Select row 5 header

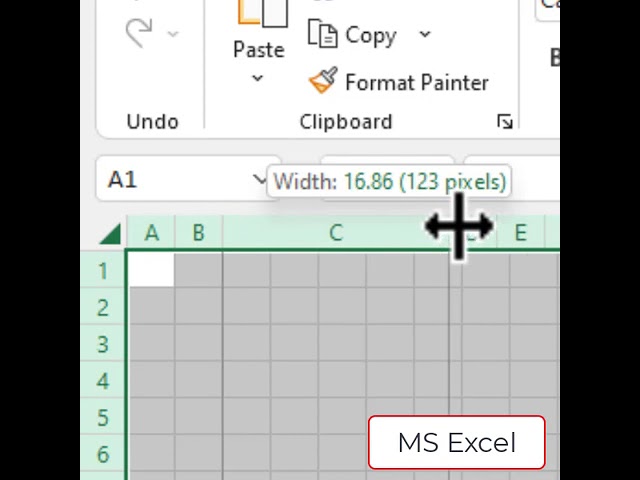(103, 418)
